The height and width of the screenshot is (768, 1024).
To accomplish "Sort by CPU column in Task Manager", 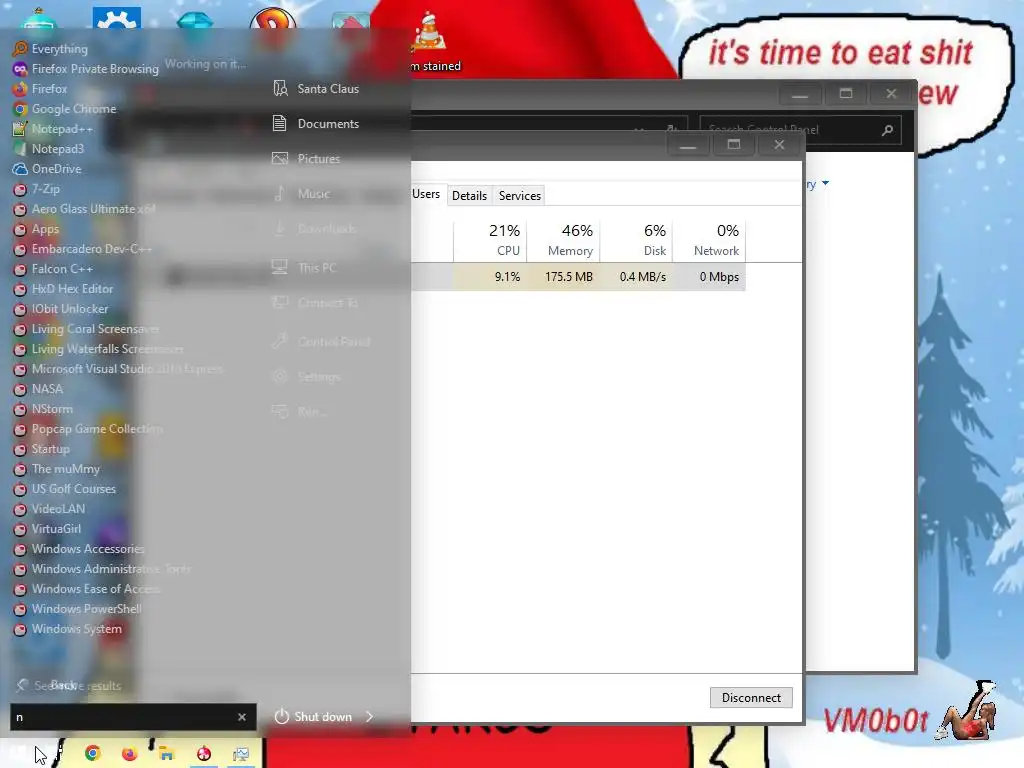I will pos(490,240).
